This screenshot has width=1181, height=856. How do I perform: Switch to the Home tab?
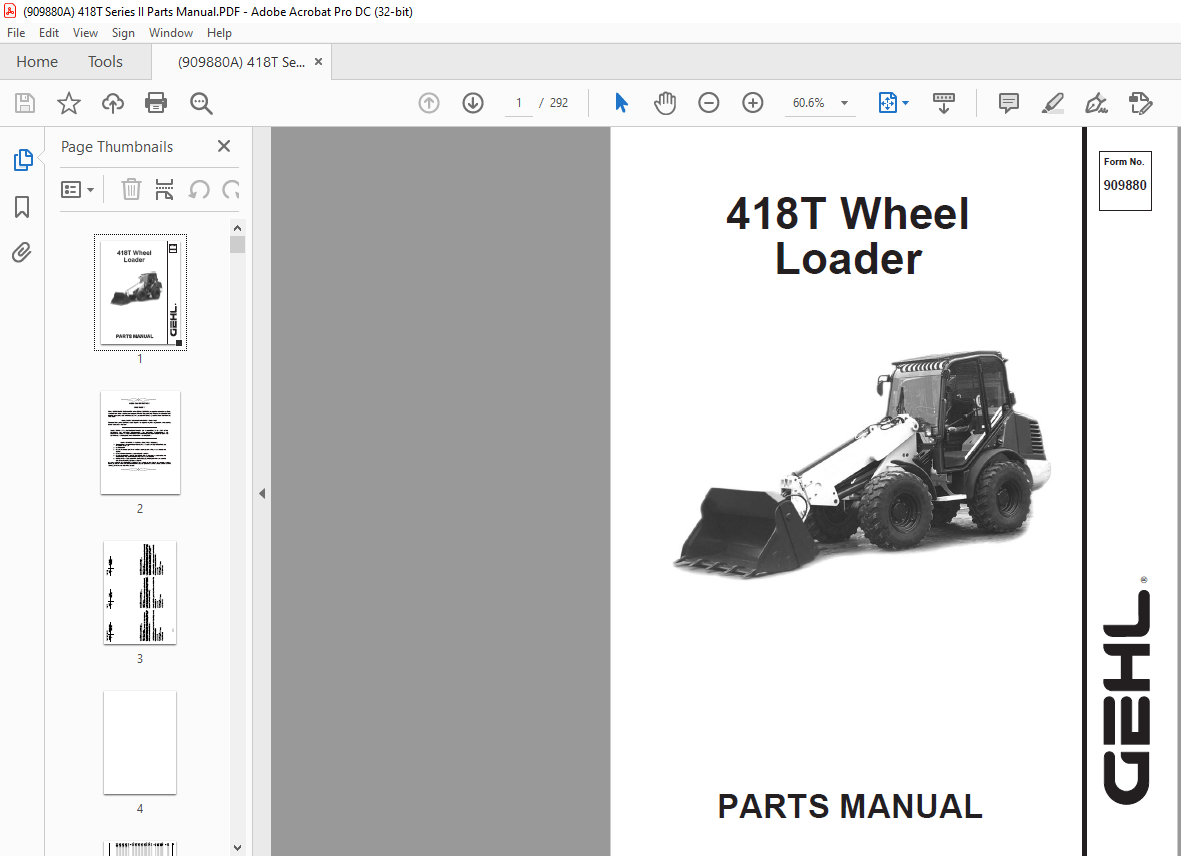[x=37, y=62]
